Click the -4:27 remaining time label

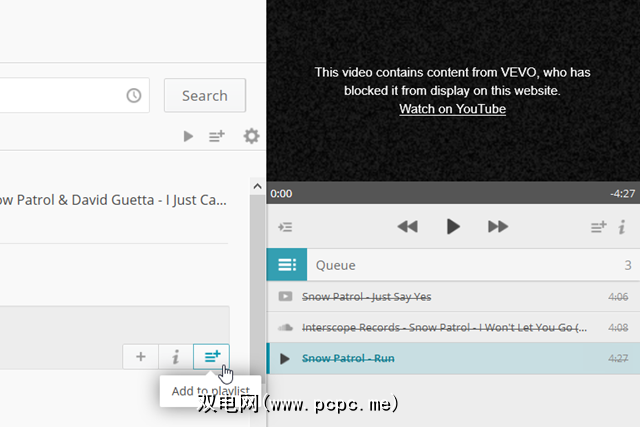(622, 193)
